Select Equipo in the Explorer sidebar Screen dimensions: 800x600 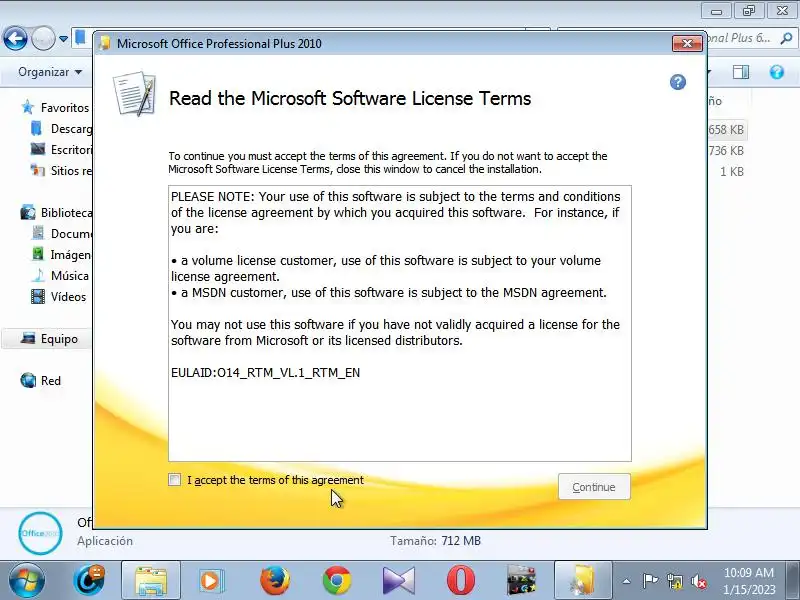47,339
